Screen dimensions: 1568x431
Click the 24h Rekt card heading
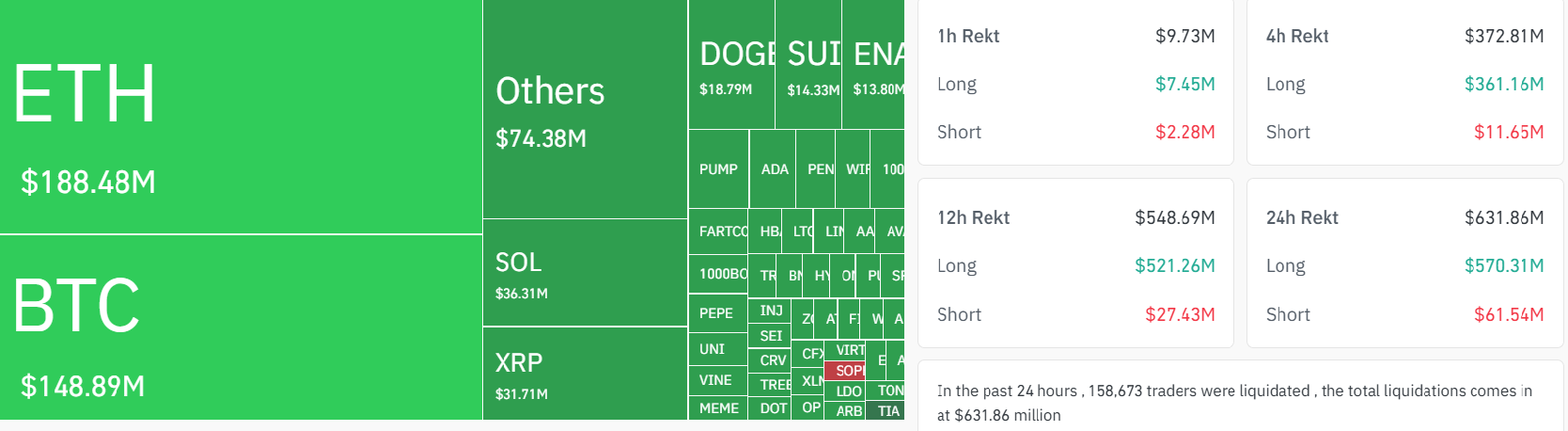[1302, 217]
